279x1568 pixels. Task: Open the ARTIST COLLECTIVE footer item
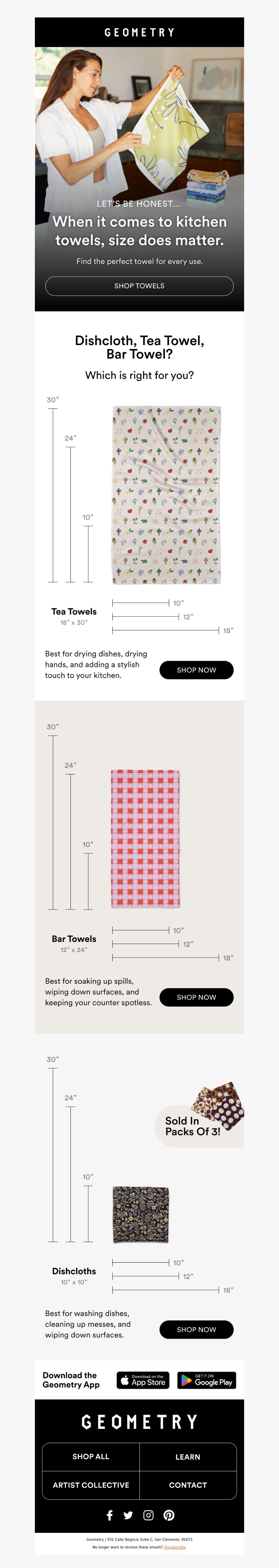[91, 1485]
